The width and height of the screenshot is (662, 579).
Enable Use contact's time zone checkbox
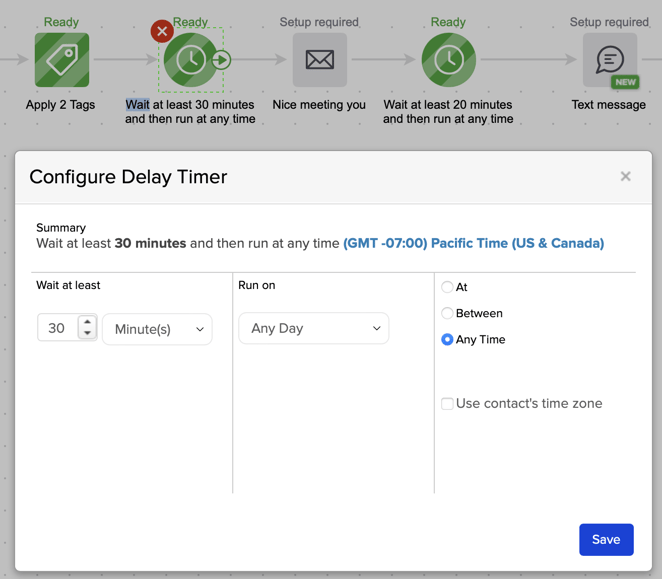[x=447, y=404]
